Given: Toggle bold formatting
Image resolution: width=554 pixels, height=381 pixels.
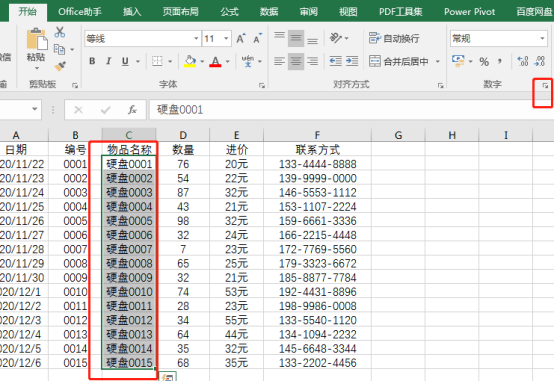Looking at the screenshot, I should pyautogui.click(x=92, y=61).
